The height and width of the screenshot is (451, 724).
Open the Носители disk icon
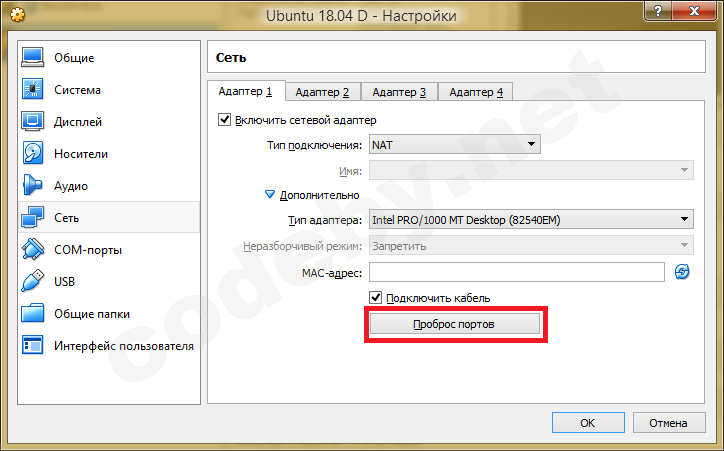[x=32, y=153]
